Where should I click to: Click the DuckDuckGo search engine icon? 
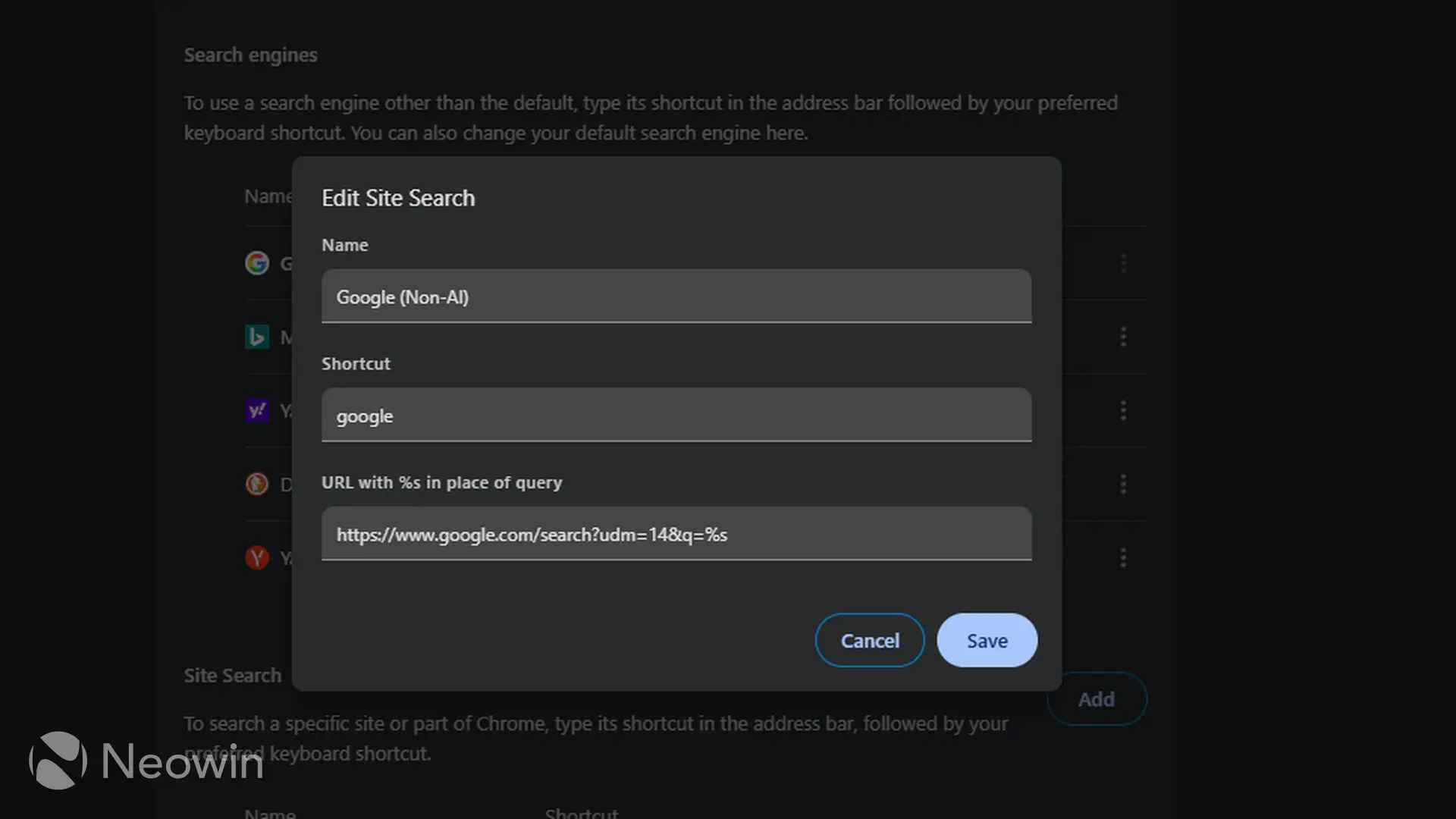[257, 484]
